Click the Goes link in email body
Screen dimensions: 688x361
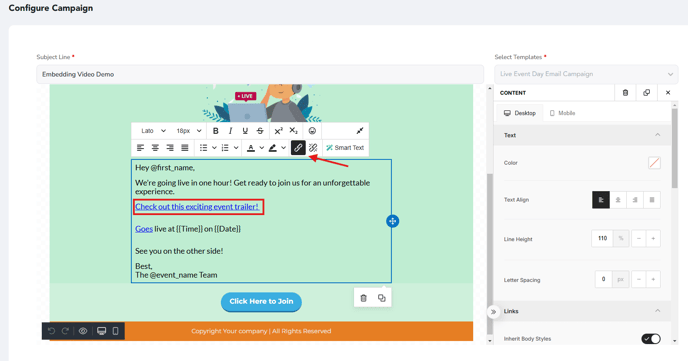coord(144,229)
